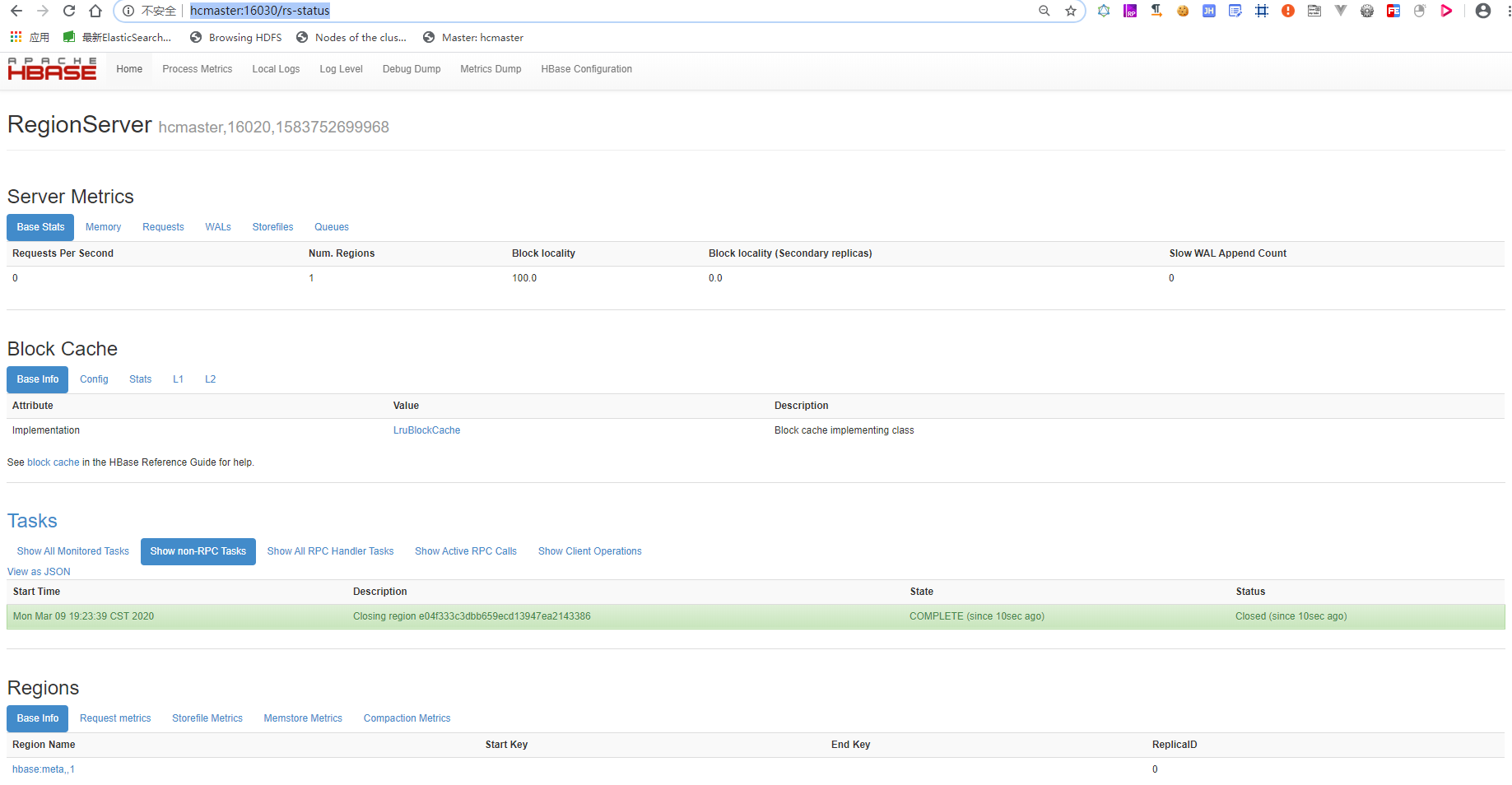
Task: Open block cache reference guide link
Action: tap(54, 462)
